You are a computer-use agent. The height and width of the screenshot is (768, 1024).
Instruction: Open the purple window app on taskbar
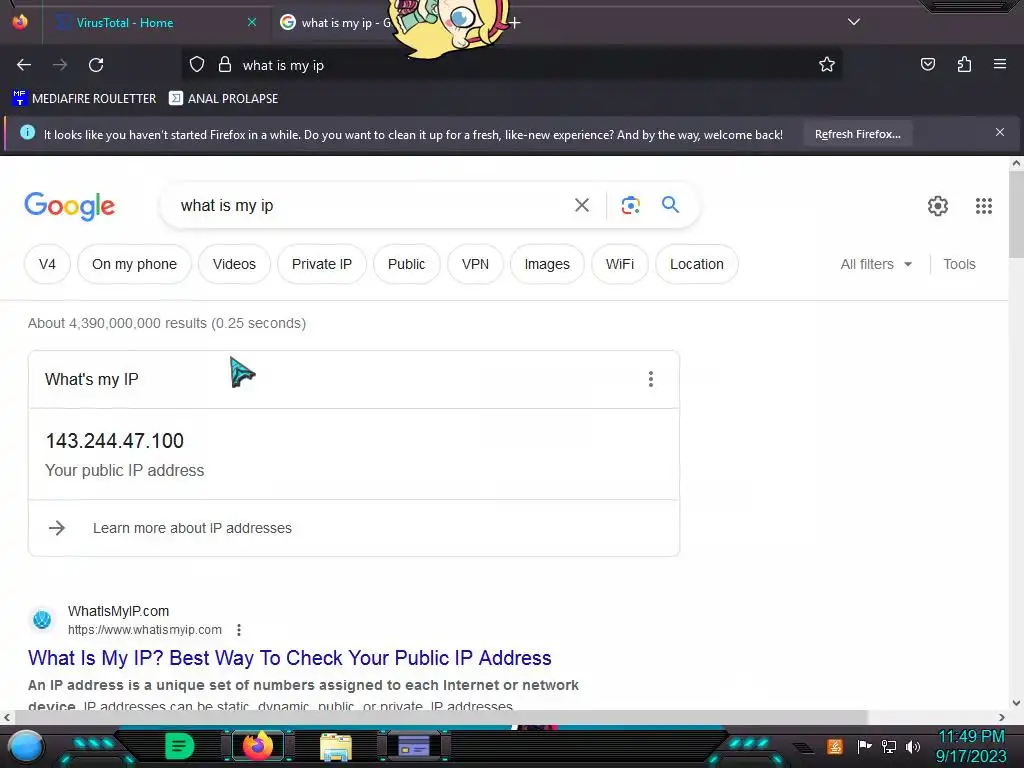413,746
